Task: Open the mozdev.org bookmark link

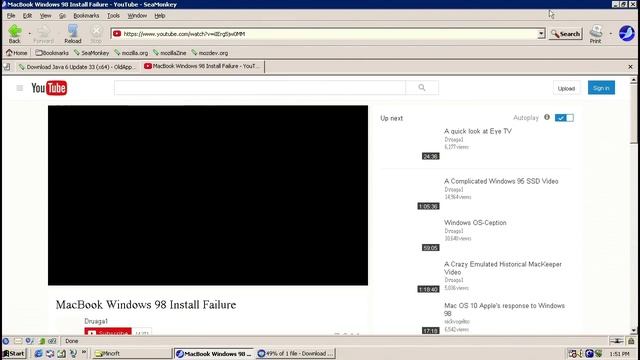Action: click(x=209, y=53)
